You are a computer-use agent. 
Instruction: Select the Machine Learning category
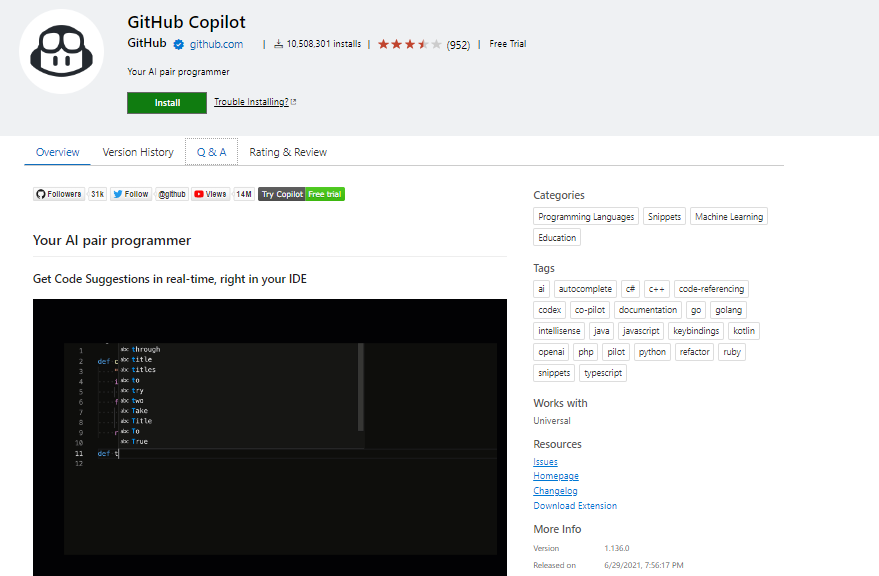coord(728,216)
